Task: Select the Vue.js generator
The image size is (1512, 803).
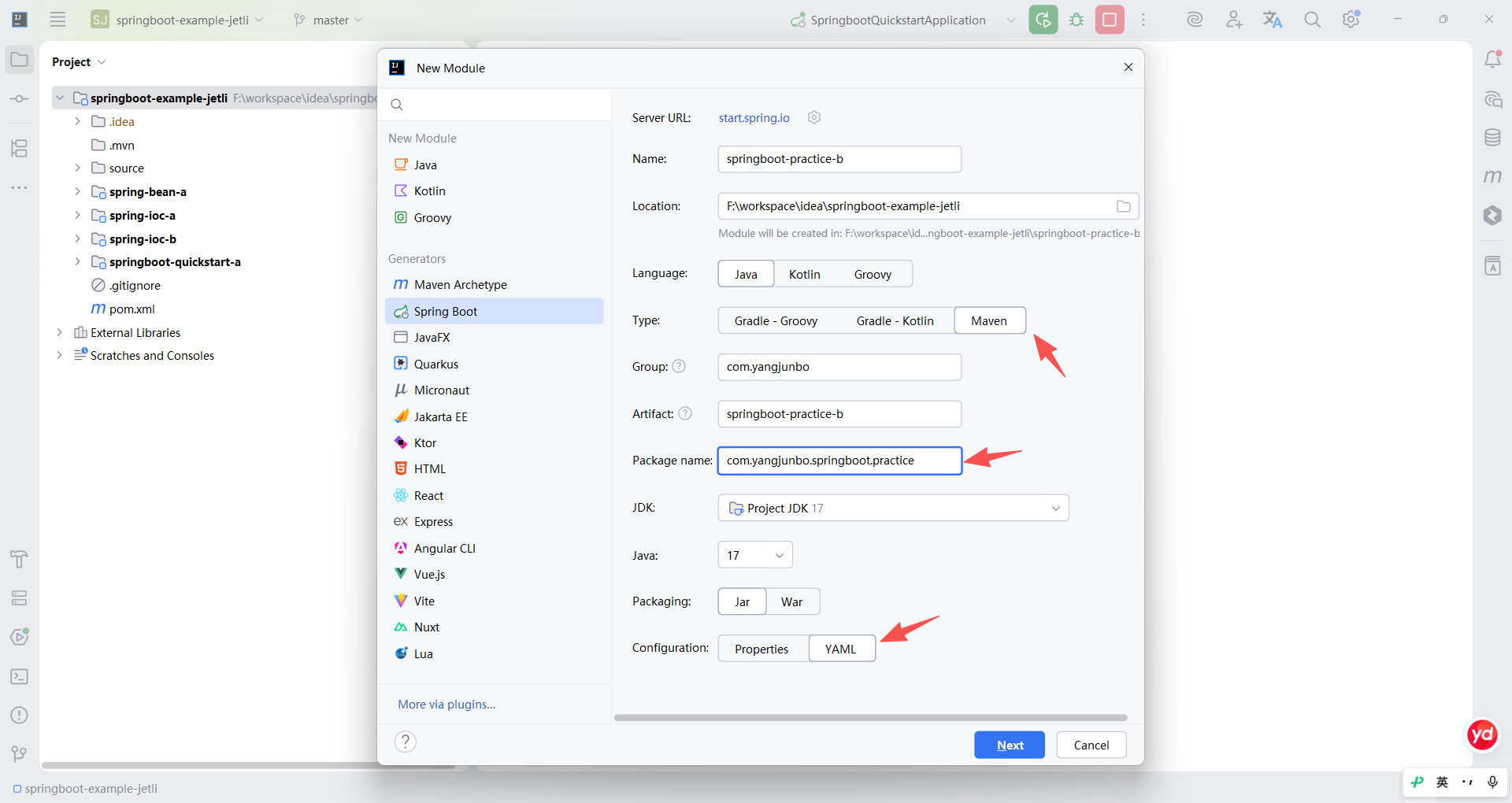Action: click(x=495, y=574)
